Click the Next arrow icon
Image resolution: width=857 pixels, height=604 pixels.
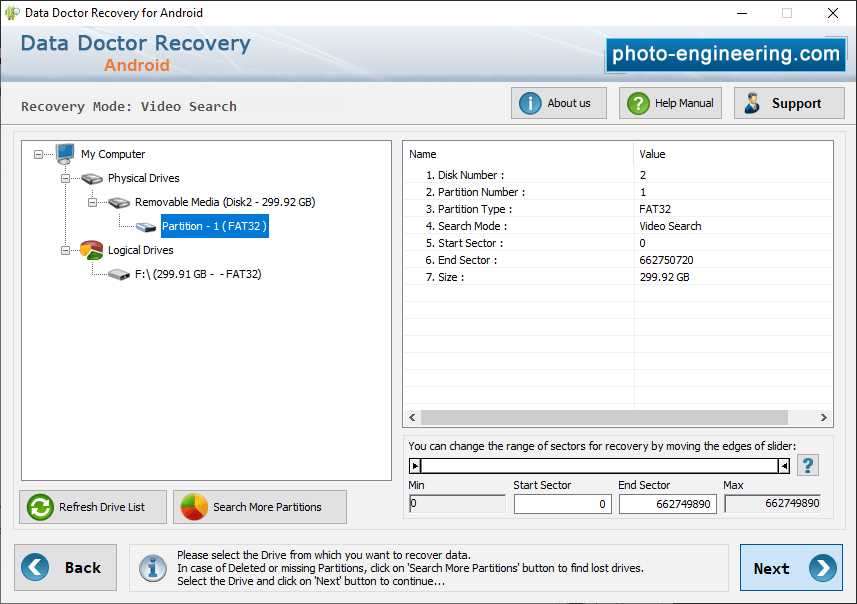click(x=823, y=568)
